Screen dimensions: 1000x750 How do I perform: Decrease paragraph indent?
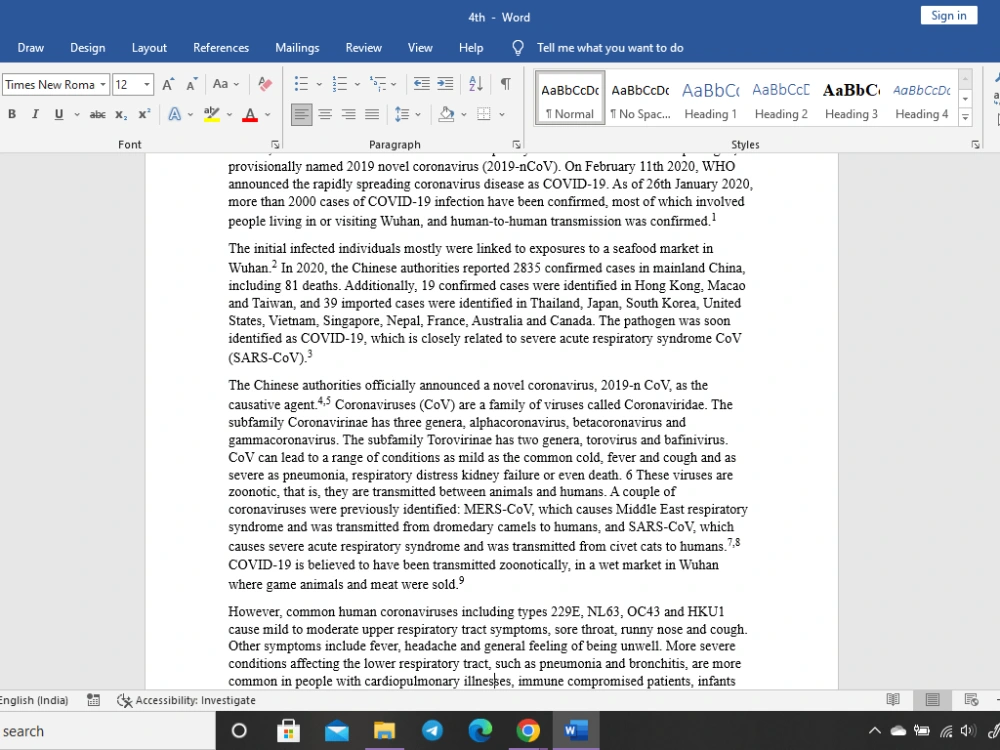pyautogui.click(x=422, y=84)
